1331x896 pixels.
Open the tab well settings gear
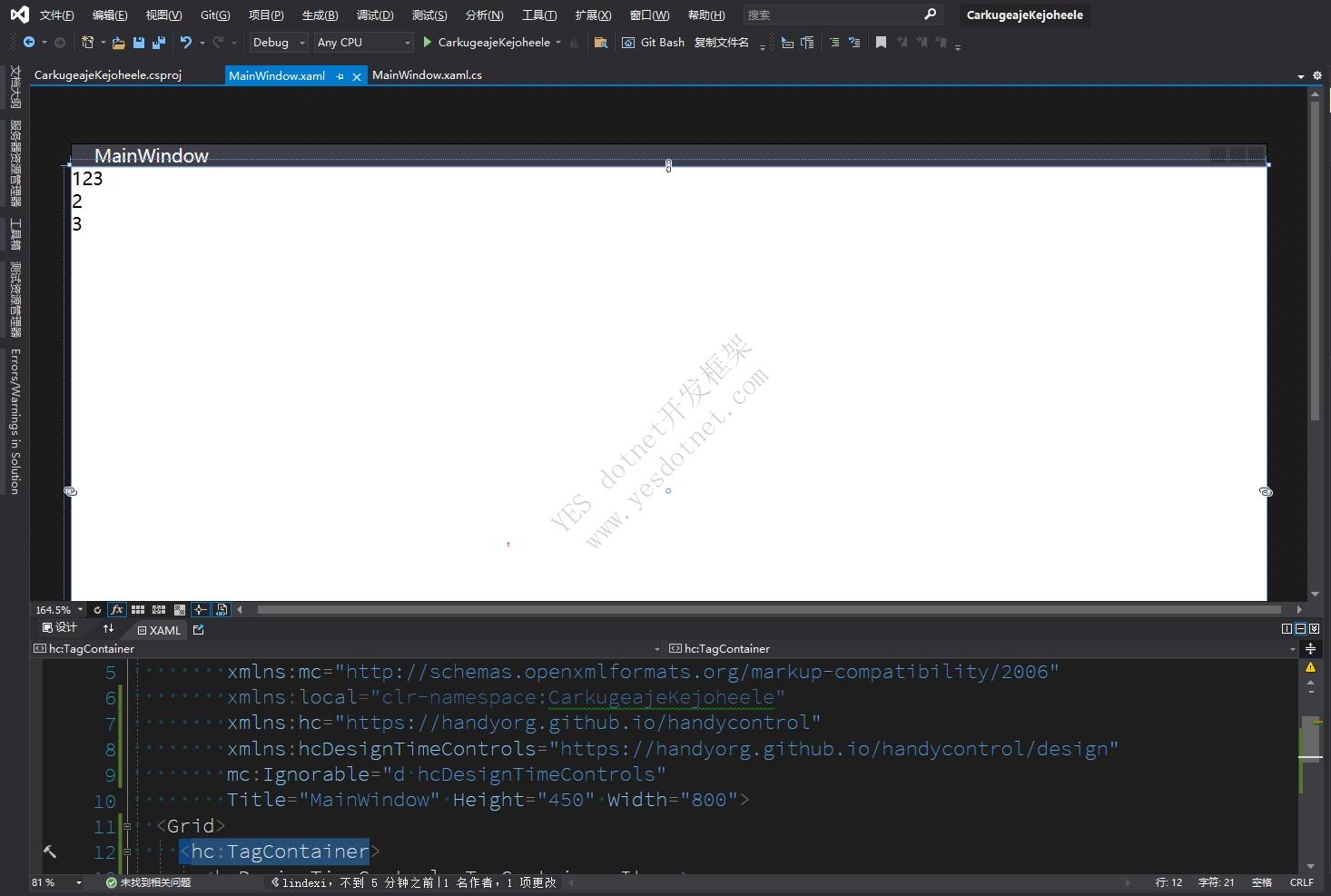point(1317,76)
